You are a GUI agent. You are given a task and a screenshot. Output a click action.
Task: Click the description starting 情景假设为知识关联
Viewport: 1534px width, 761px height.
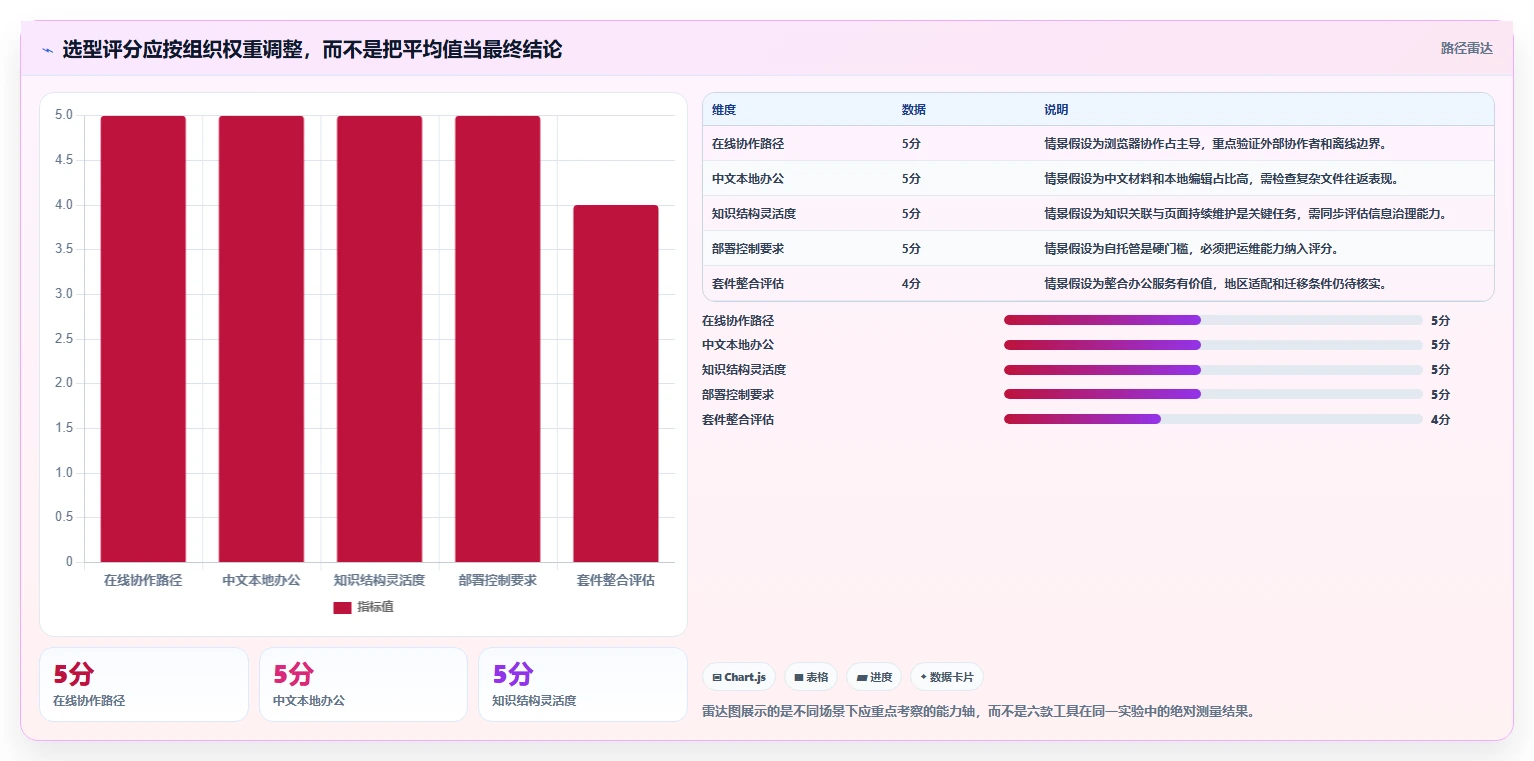(1246, 214)
